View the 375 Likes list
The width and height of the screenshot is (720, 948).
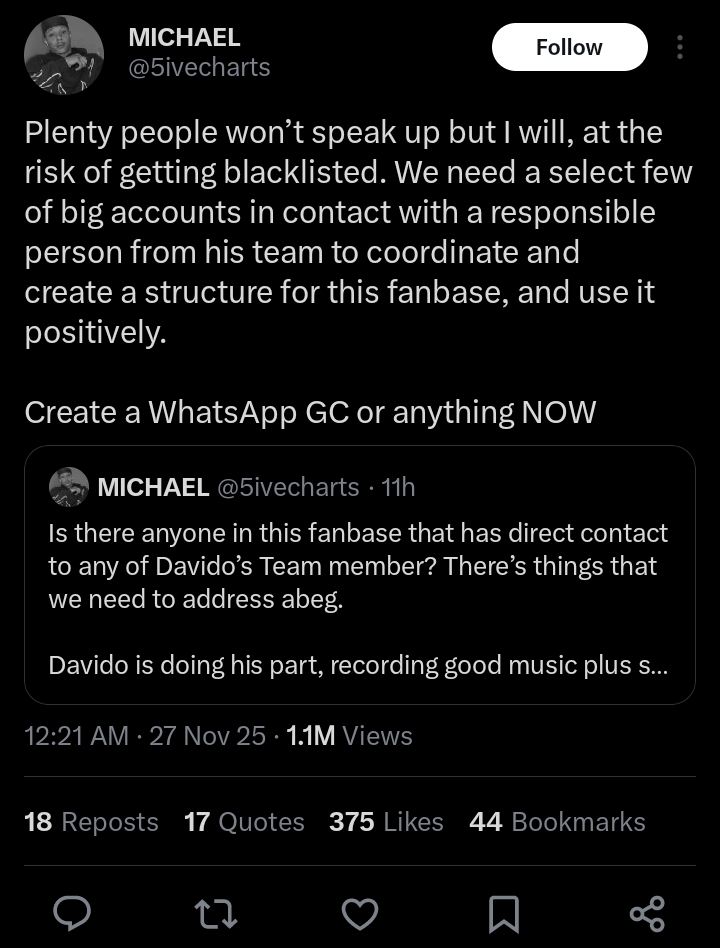386,822
